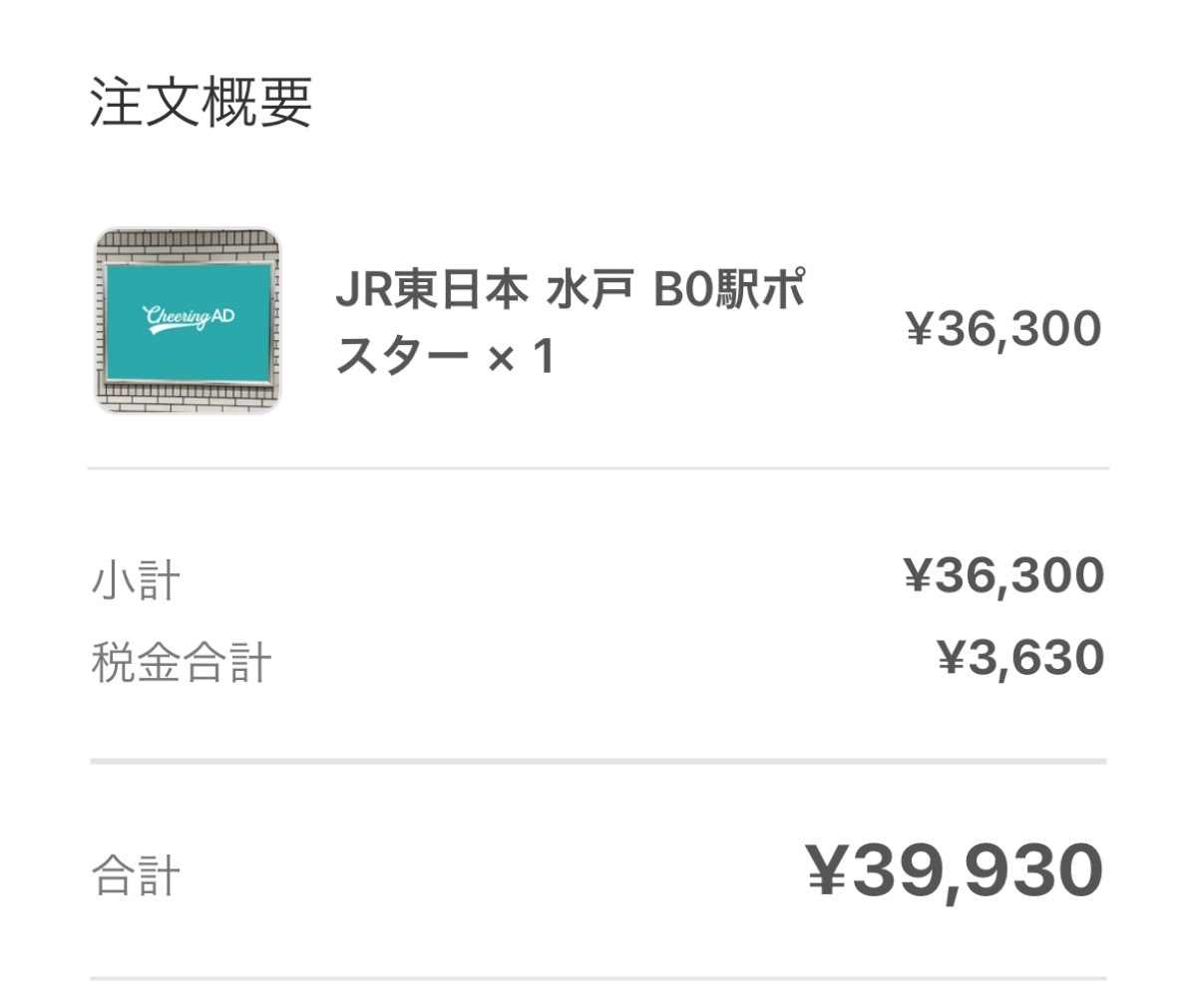This screenshot has height=1008, width=1197.
Task: Click the divider line above 合計 row
Action: tap(598, 762)
